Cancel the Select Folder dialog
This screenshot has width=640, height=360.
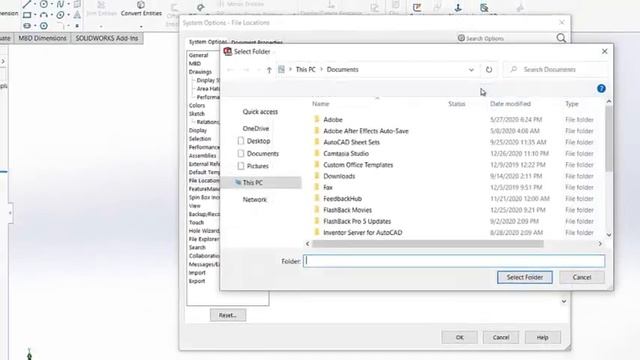tap(582, 277)
